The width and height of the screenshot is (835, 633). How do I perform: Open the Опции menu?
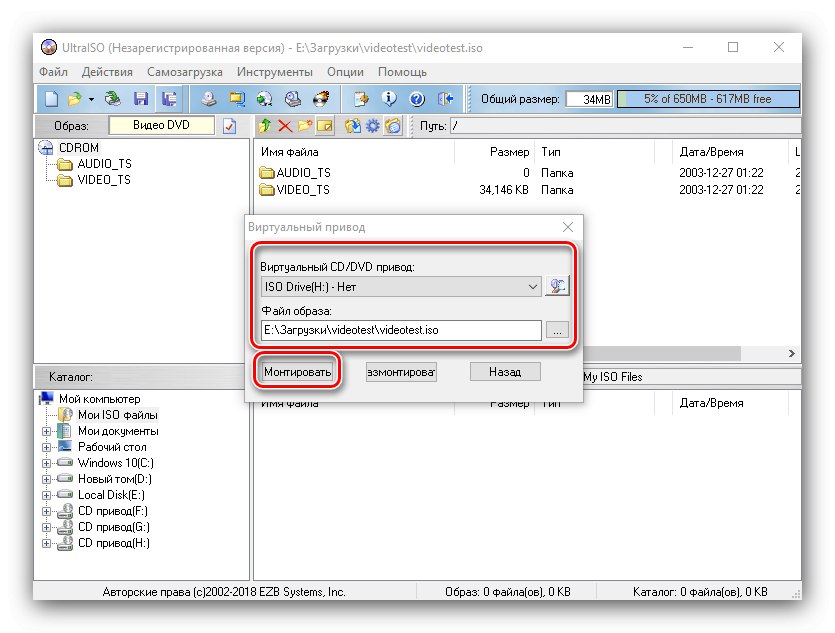tap(345, 72)
